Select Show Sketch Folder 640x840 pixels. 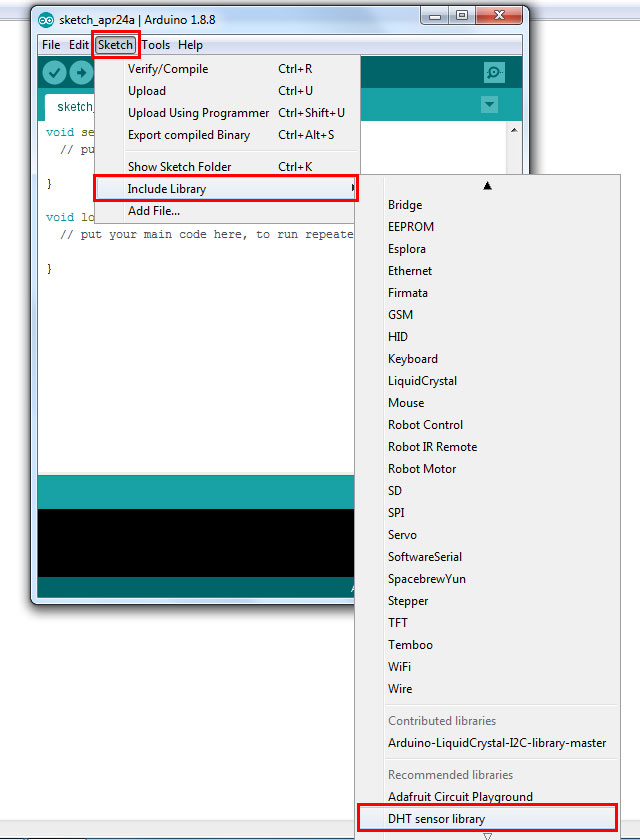click(x=227, y=167)
